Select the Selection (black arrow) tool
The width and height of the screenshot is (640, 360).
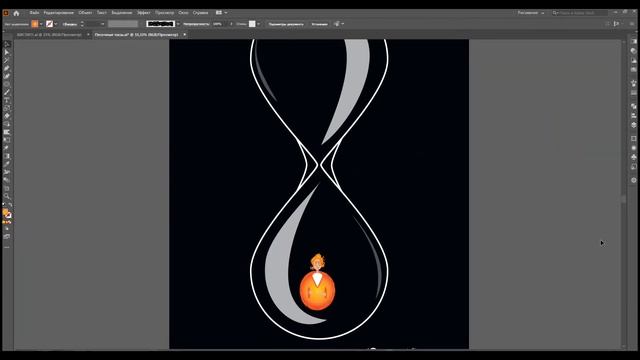pos(7,44)
